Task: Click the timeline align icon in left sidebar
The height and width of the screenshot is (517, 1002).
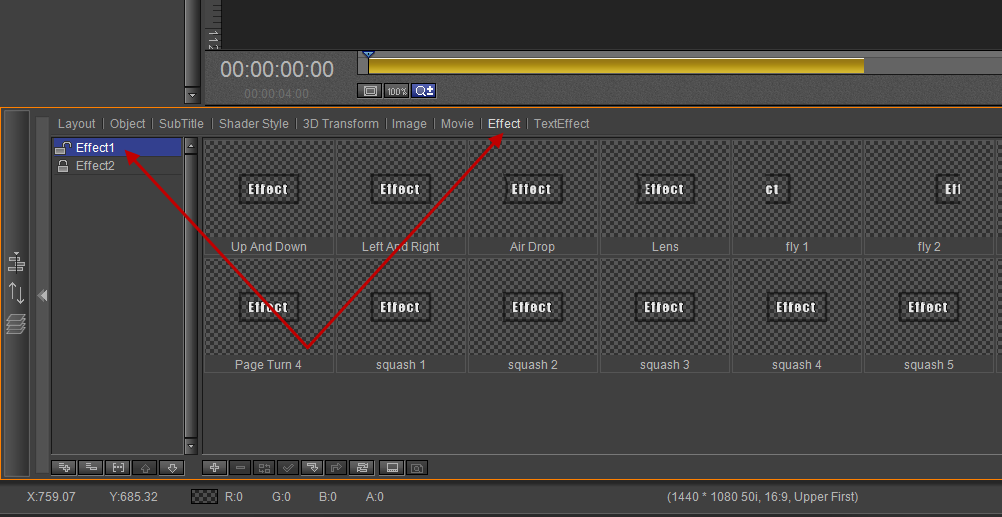Action: pyautogui.click(x=16, y=263)
